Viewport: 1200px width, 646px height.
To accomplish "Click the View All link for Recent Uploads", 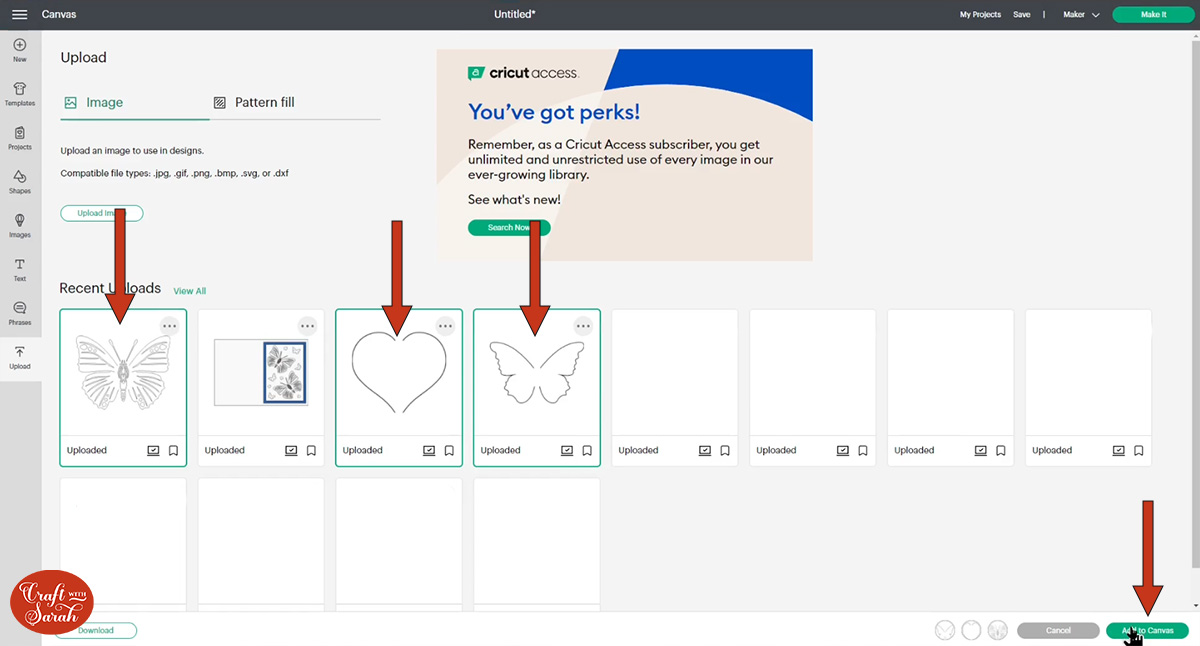I will click(189, 290).
